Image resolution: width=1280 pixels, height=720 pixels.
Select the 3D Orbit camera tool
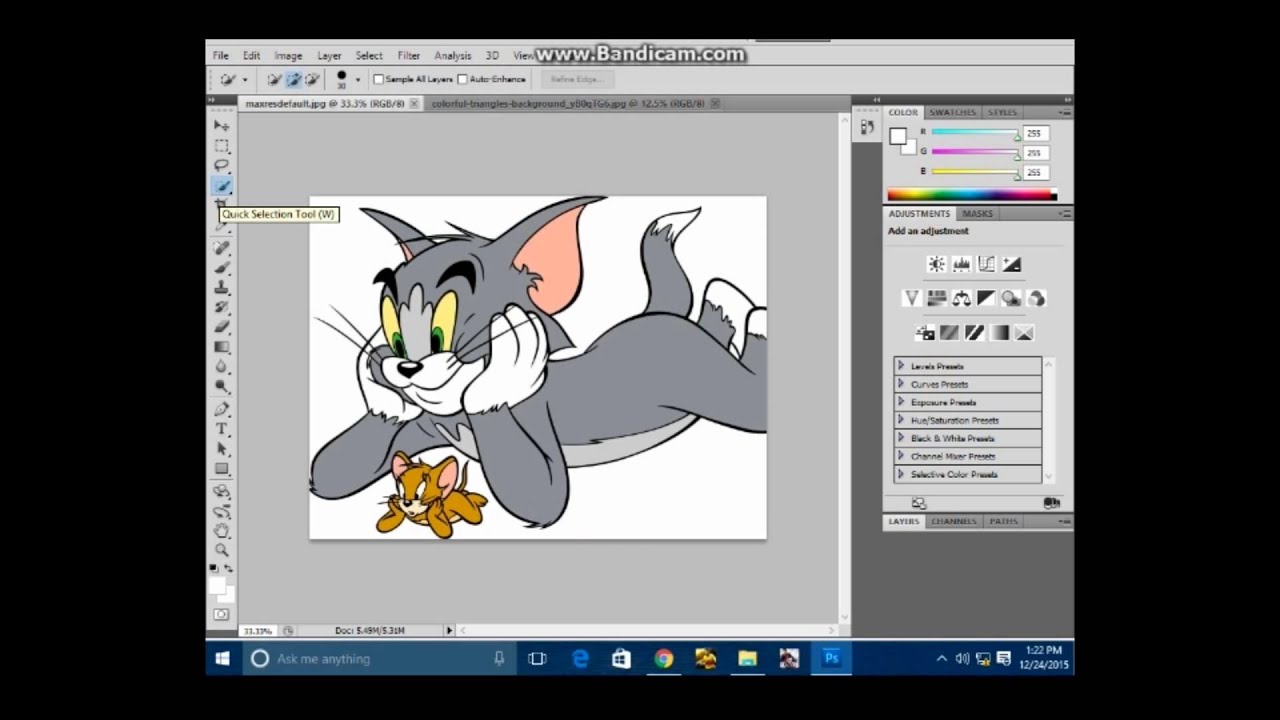(221, 511)
